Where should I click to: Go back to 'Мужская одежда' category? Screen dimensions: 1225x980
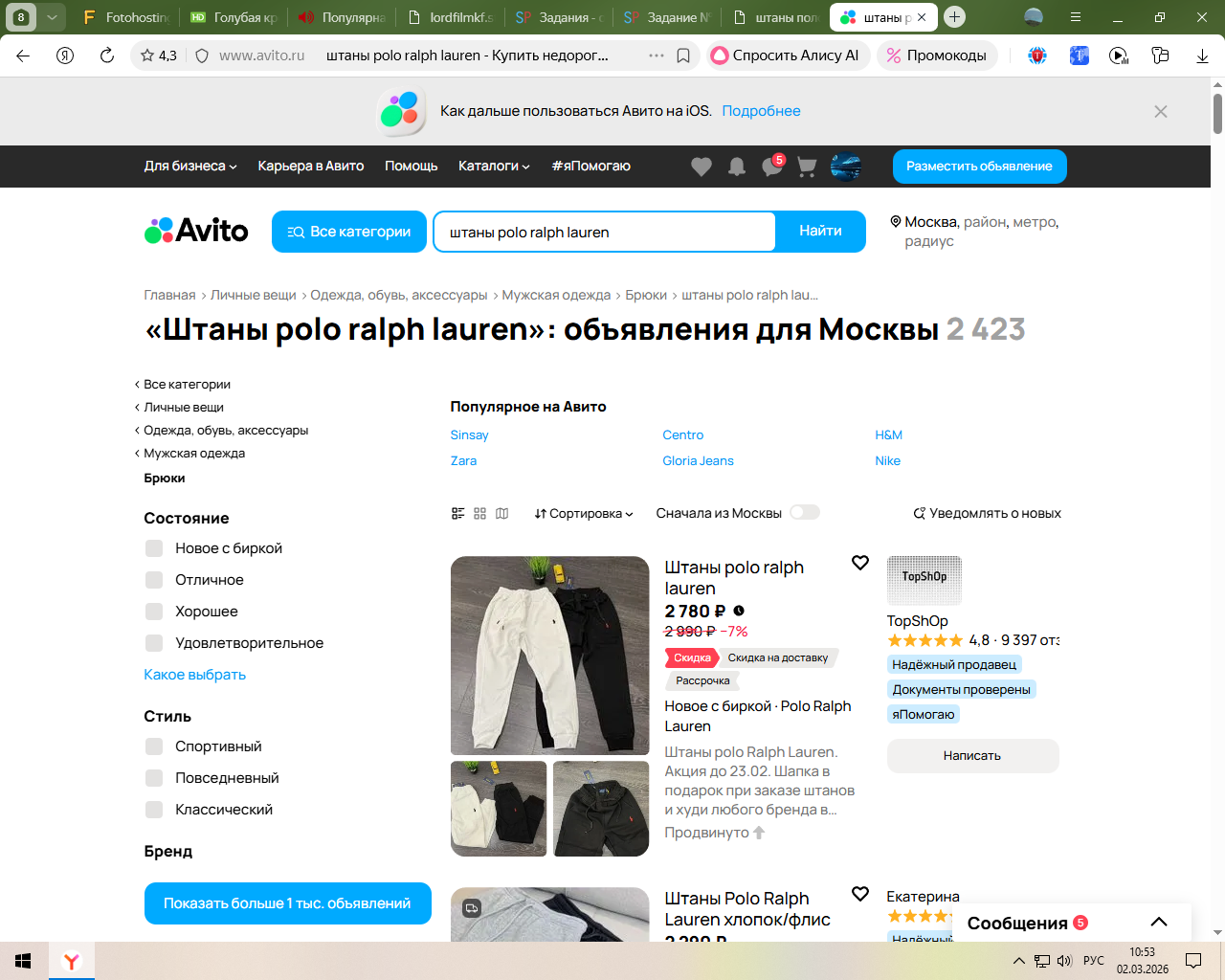click(x=194, y=454)
